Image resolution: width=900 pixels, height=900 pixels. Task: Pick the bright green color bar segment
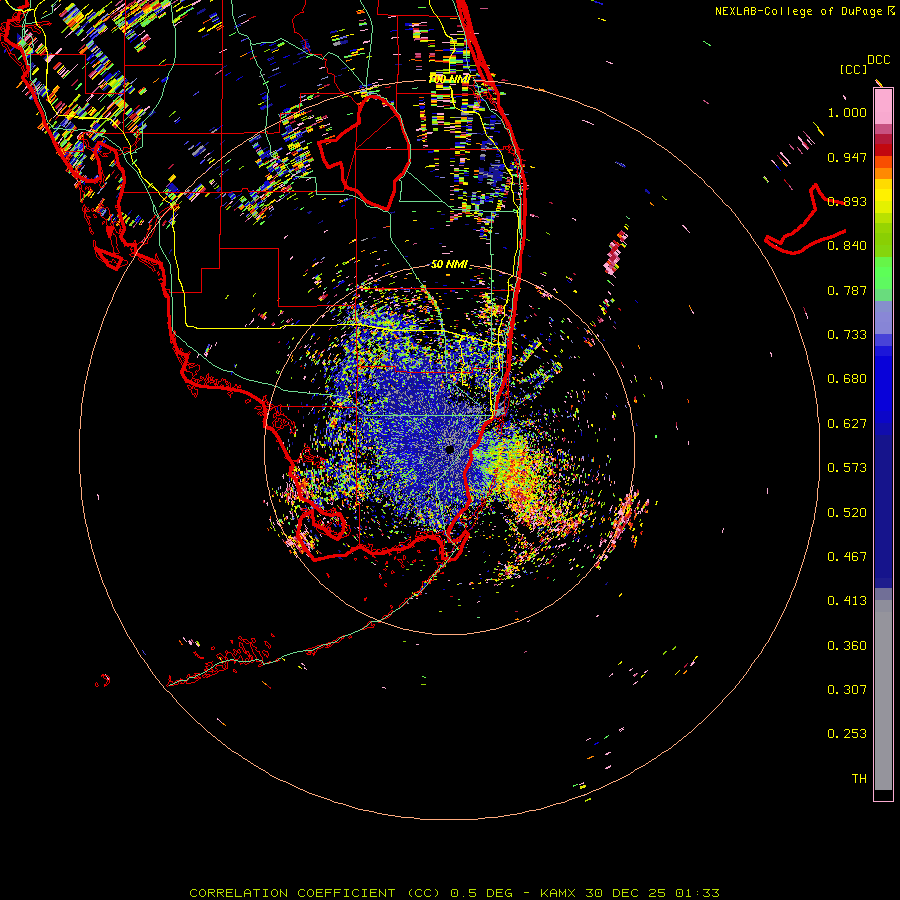(x=883, y=273)
